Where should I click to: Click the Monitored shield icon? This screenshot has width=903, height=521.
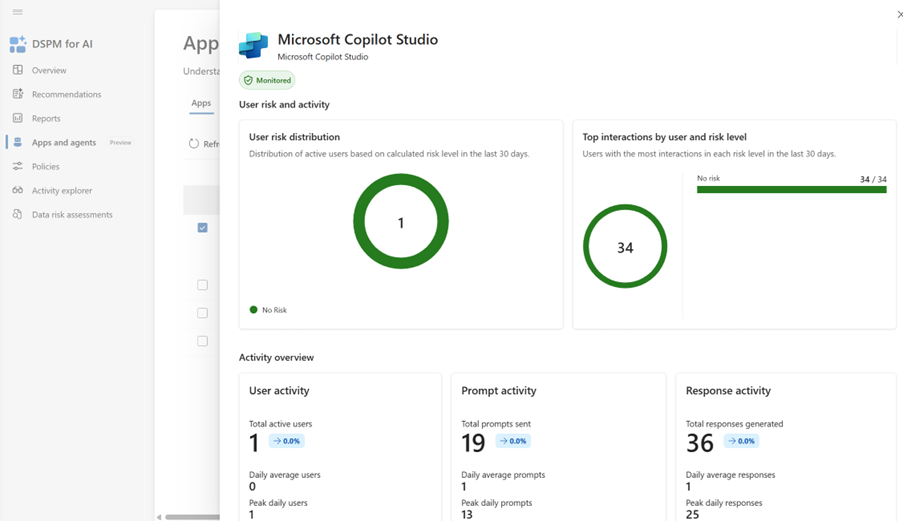248,80
